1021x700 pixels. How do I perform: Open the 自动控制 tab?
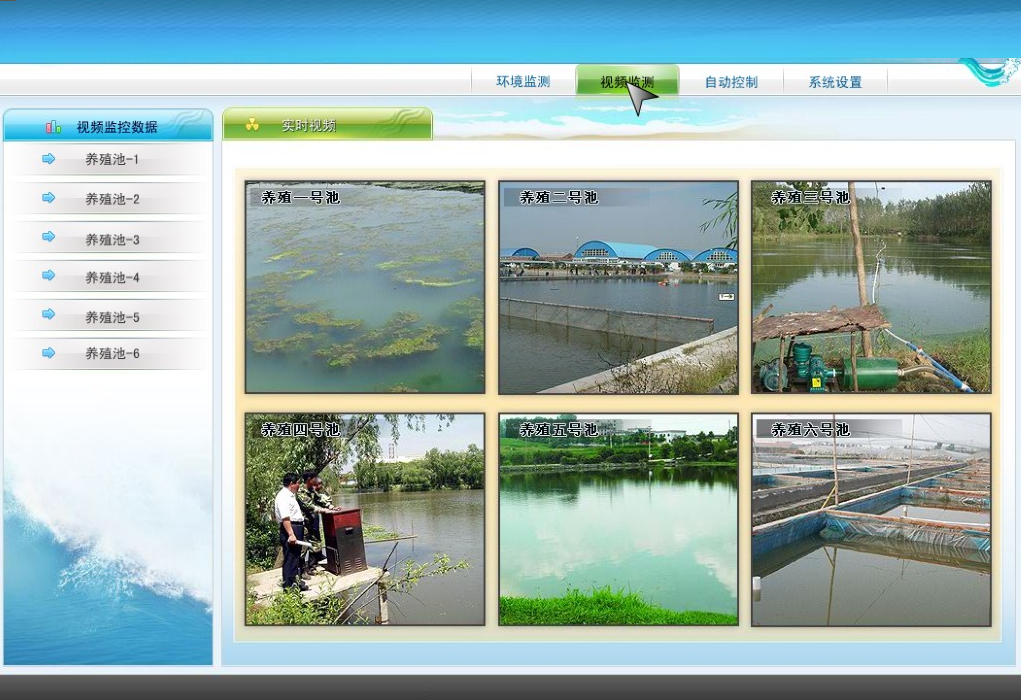731,81
